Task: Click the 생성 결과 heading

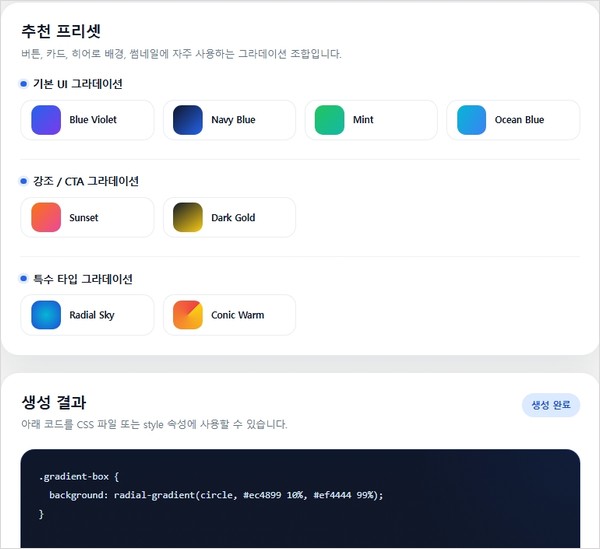Action: pyautogui.click(x=54, y=402)
